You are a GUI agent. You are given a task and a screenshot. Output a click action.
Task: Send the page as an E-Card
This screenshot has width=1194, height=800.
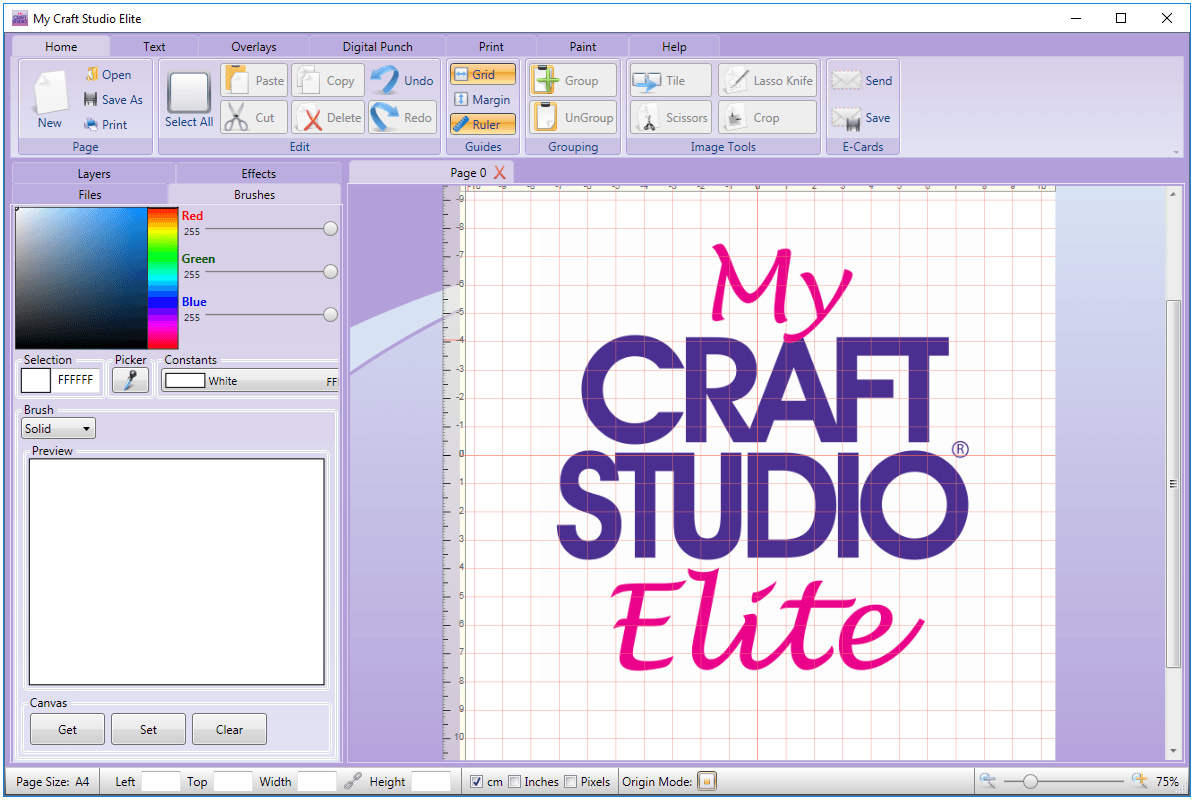862,81
